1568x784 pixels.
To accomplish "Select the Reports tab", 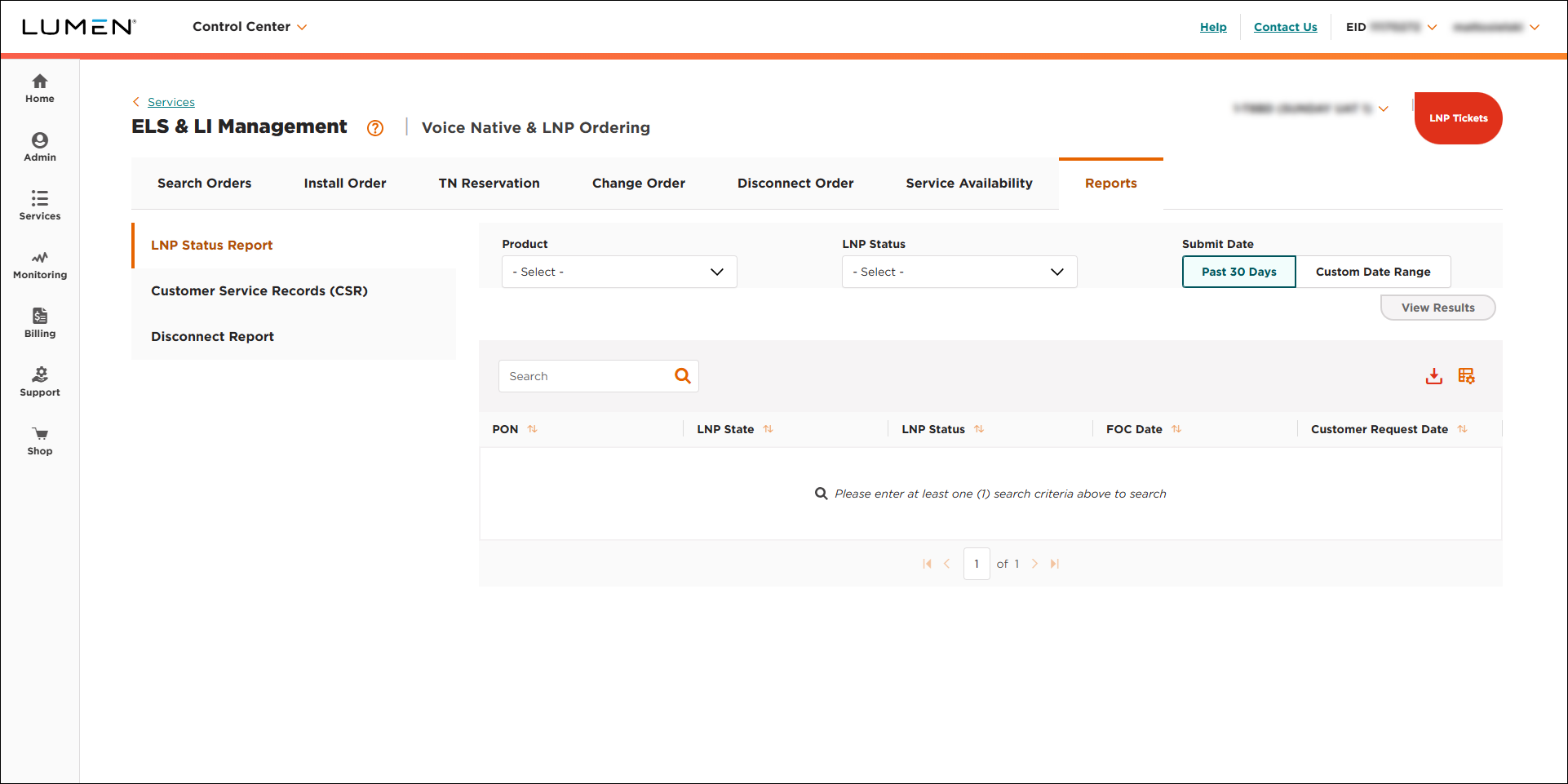I will [x=1111, y=184].
